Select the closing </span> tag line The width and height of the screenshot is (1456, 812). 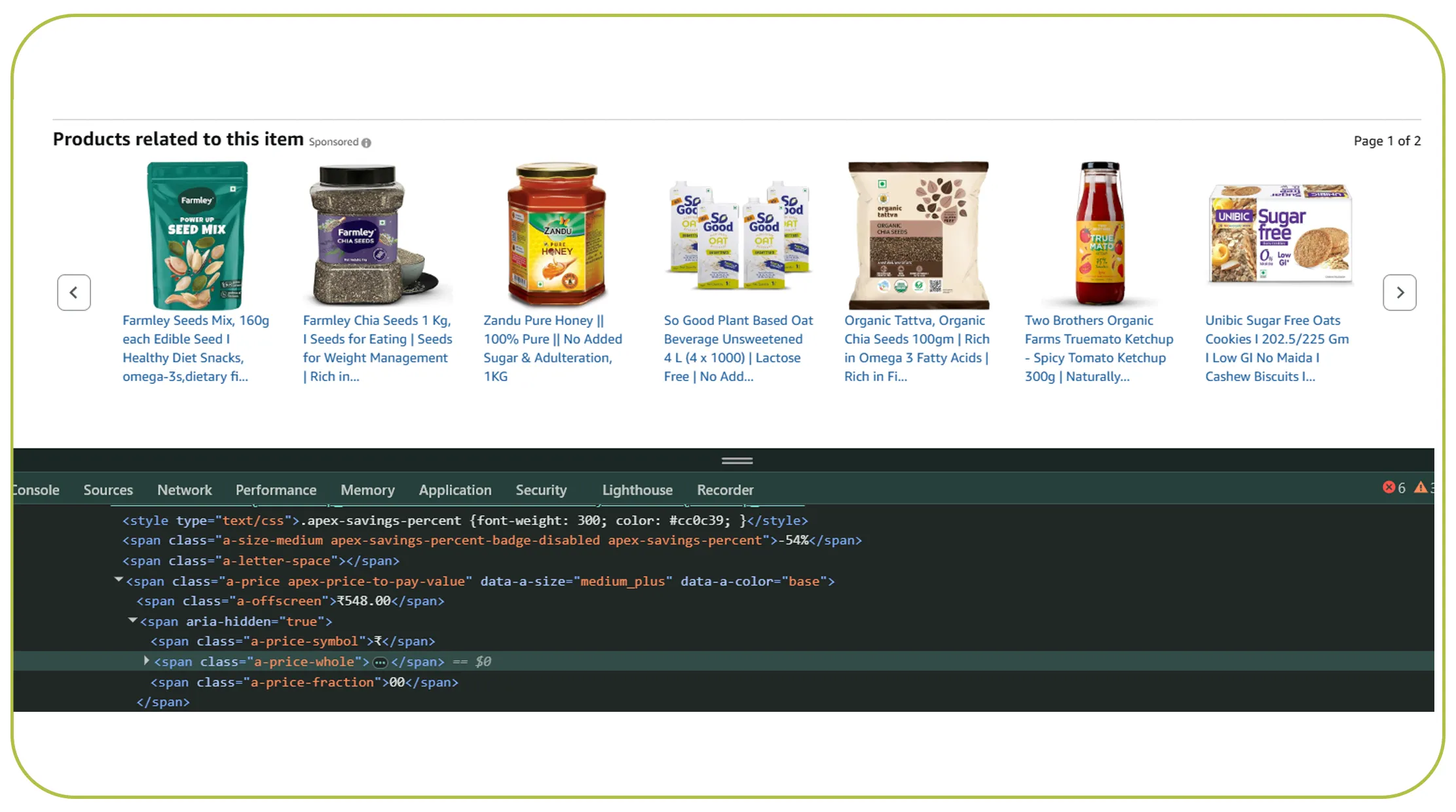click(x=163, y=702)
